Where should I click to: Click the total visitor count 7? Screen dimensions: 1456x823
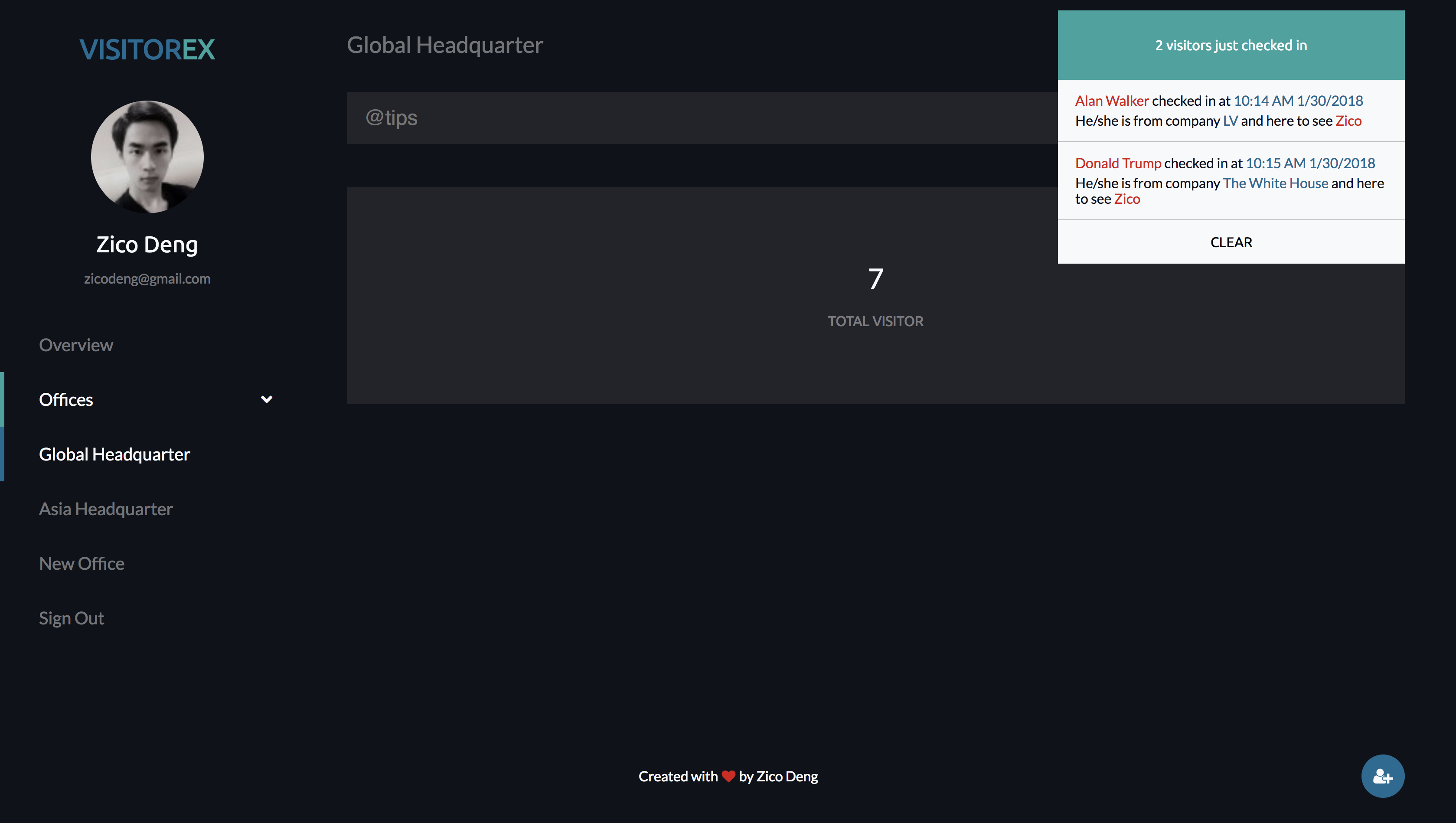(x=875, y=279)
